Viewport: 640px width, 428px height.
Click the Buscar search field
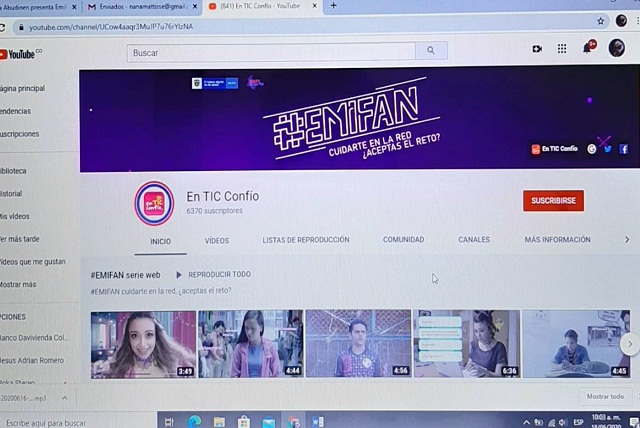tap(271, 53)
